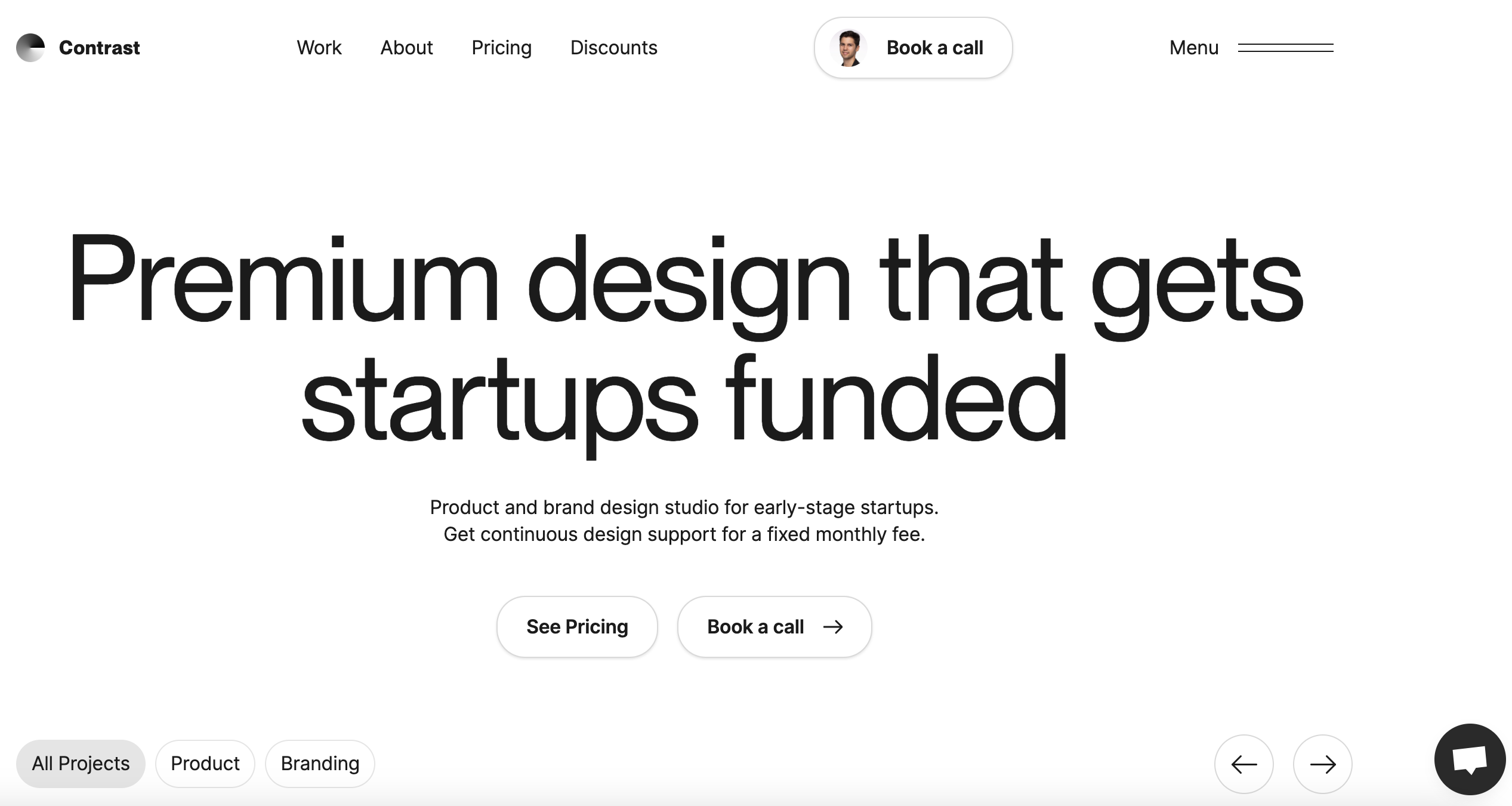Open the Work dropdown menu item
1512x806 pixels.
(x=319, y=47)
